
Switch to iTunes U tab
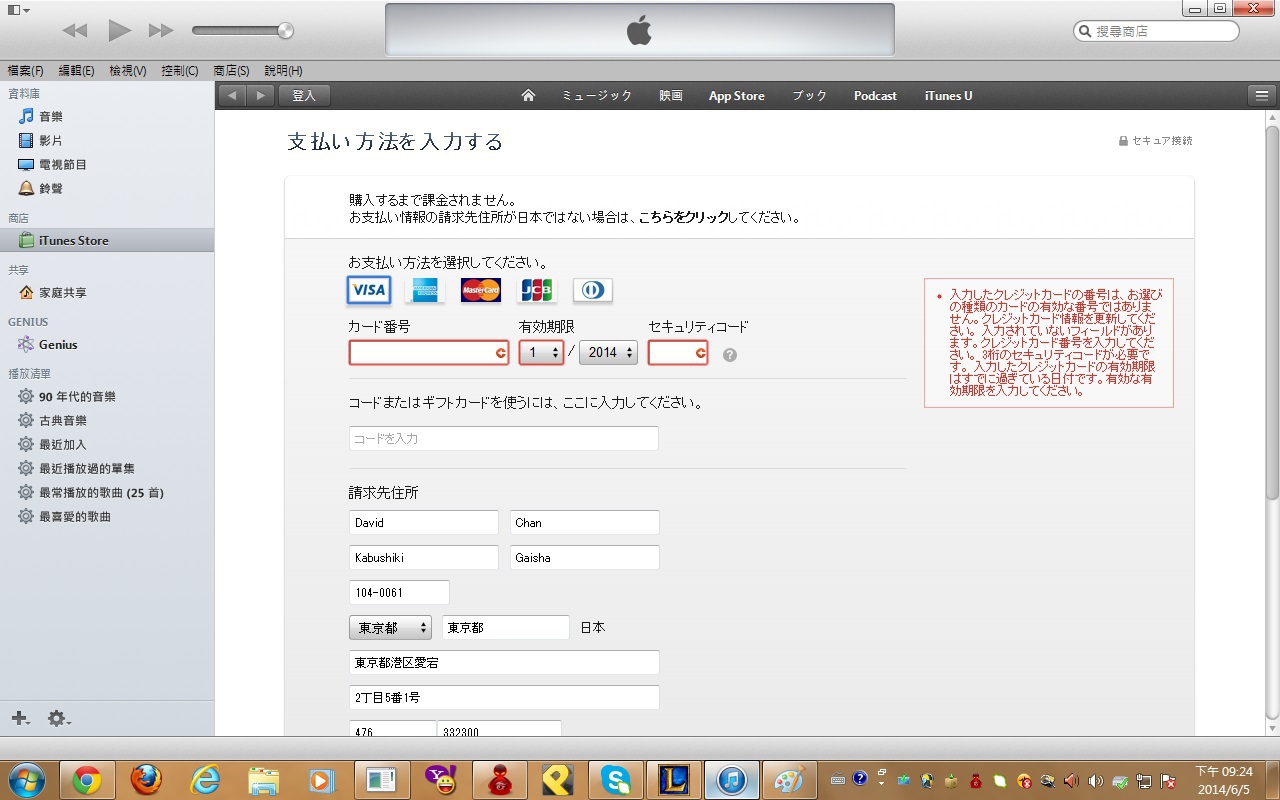tap(949, 96)
